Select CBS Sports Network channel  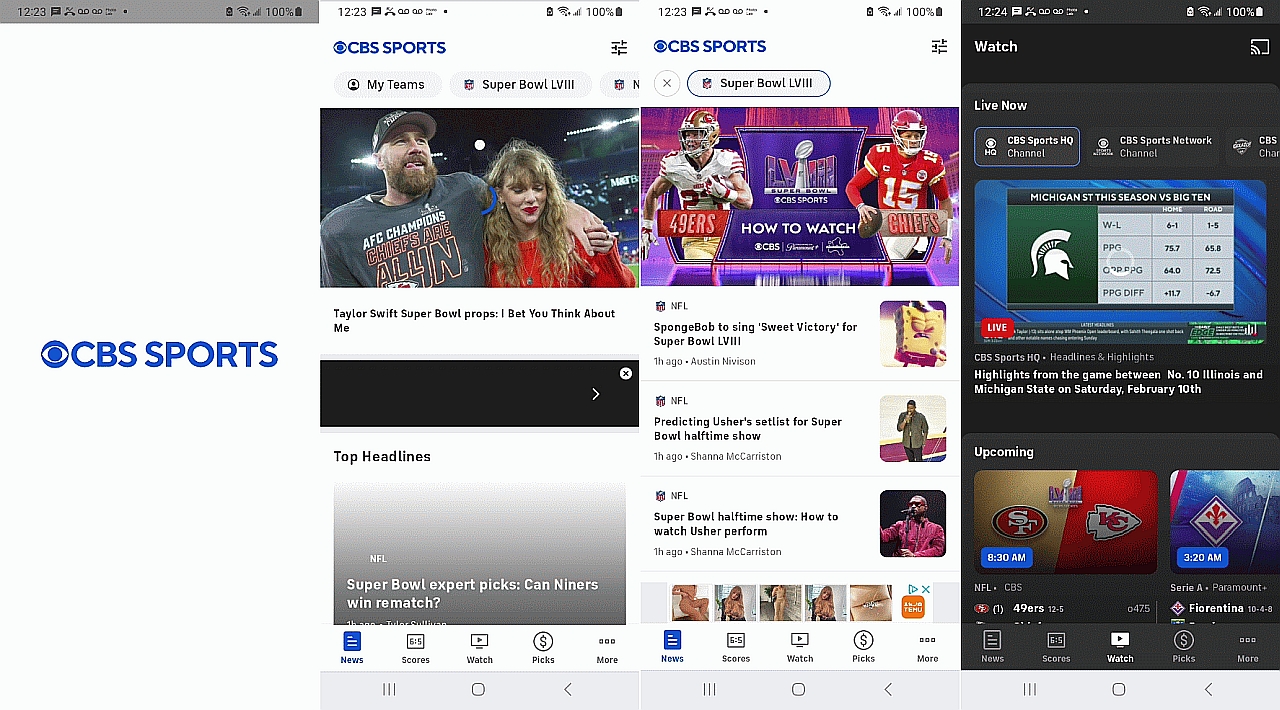1153,146
